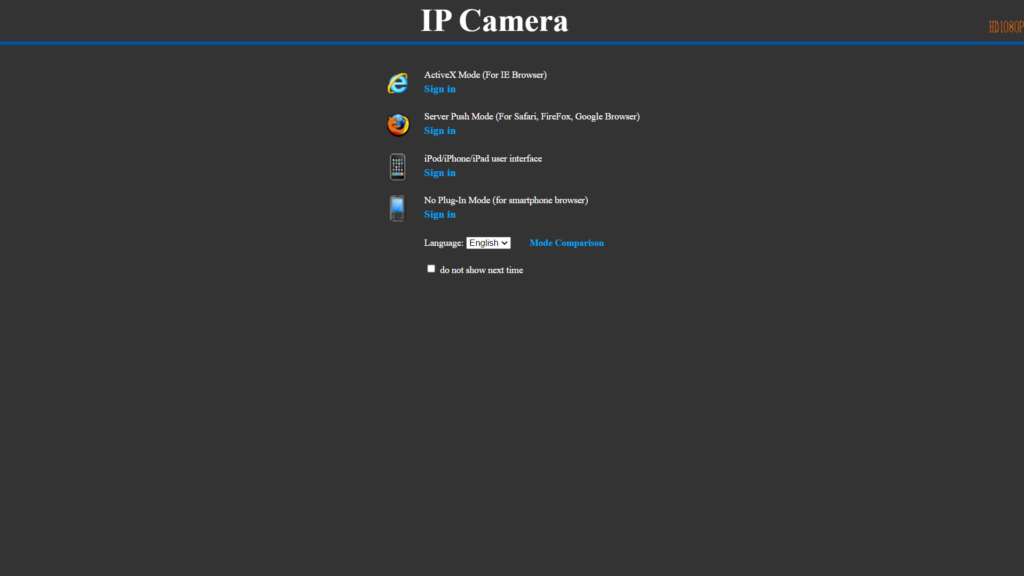Click the Internet Explorer icon for ActiveX Mode
1024x576 pixels.
398,83
